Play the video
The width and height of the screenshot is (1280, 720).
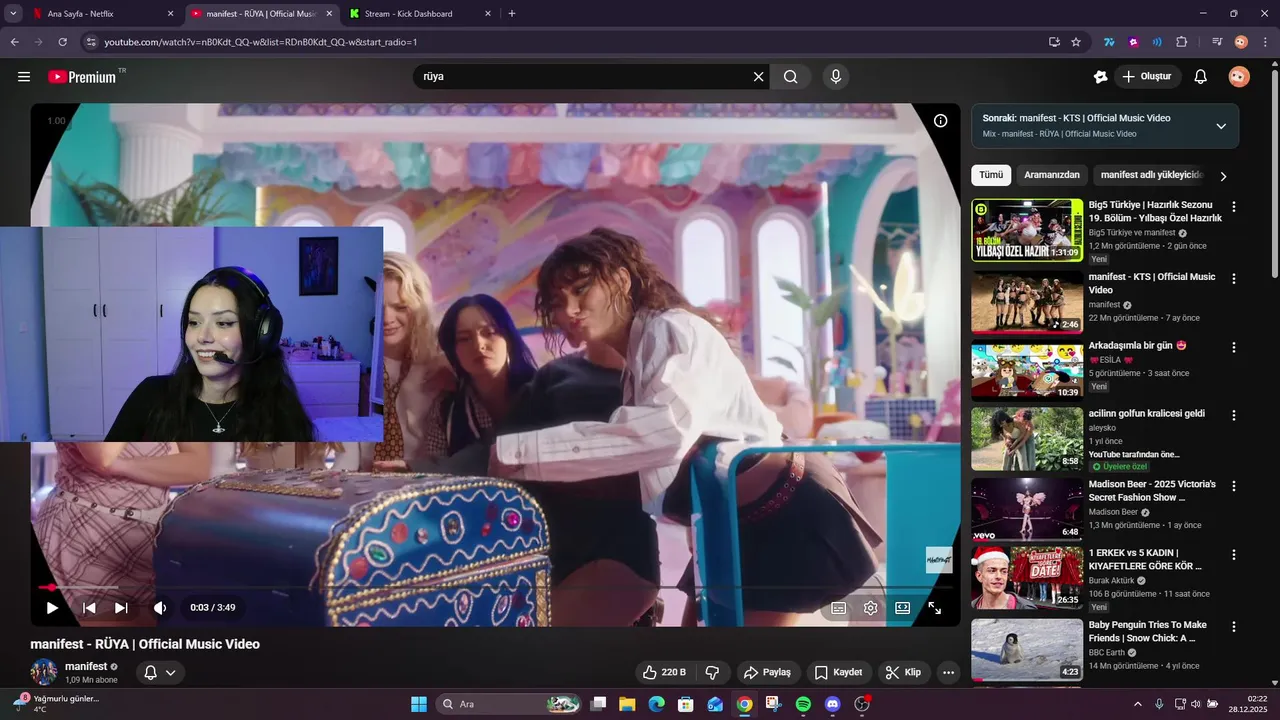52,608
